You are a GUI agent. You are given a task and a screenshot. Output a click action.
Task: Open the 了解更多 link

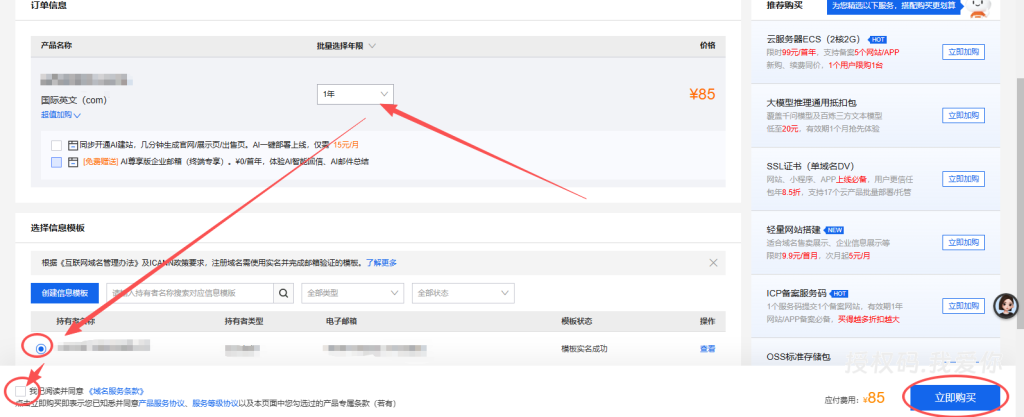[x=381, y=263]
